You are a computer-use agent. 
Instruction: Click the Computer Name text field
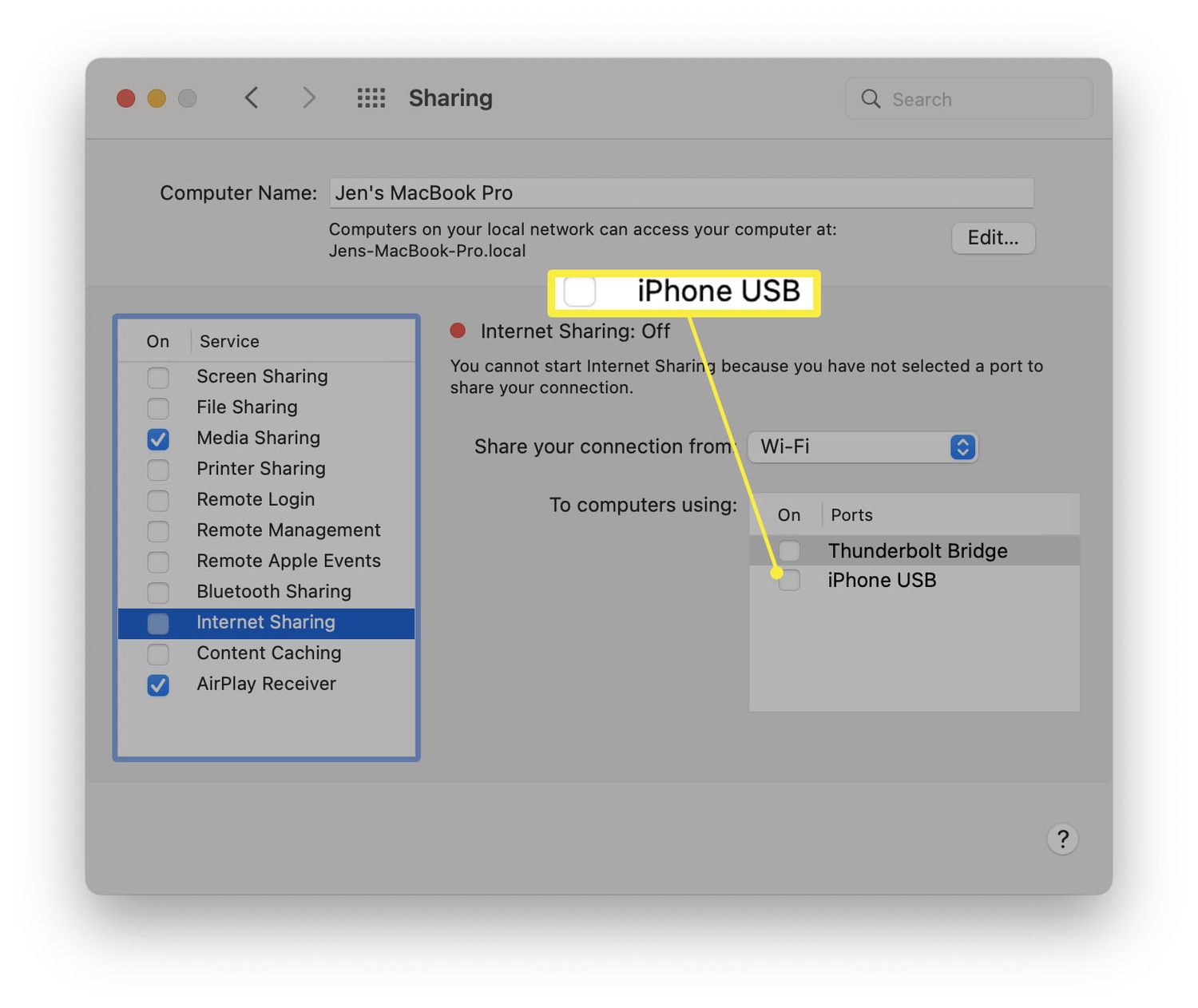tap(681, 193)
